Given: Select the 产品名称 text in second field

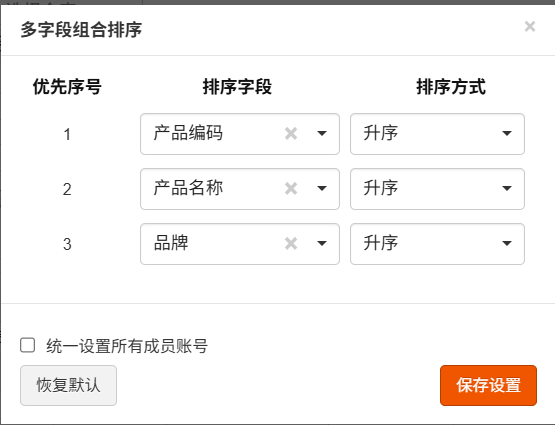Looking at the screenshot, I should coord(188,188).
